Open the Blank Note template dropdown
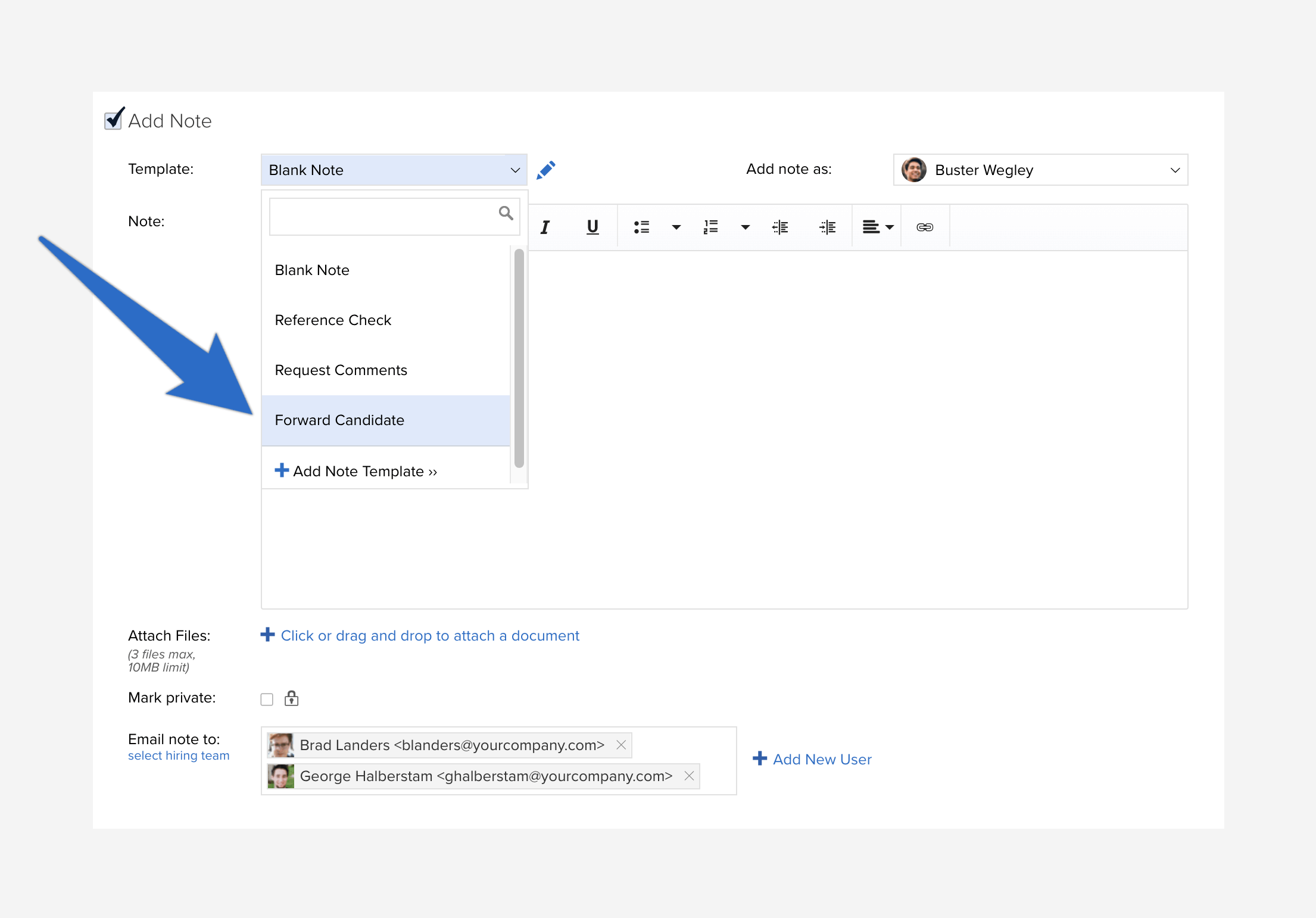Viewport: 1316px width, 918px height. 394,170
